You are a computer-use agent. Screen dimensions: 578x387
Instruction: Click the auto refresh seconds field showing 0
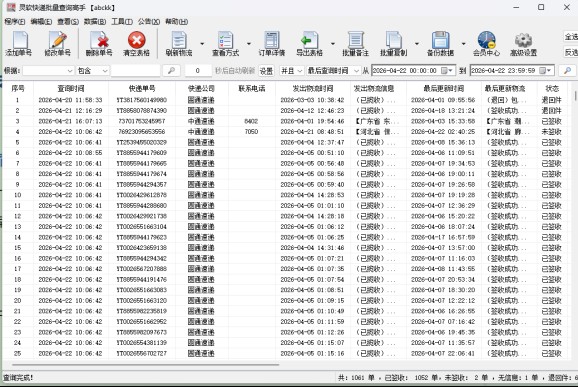[198, 70]
